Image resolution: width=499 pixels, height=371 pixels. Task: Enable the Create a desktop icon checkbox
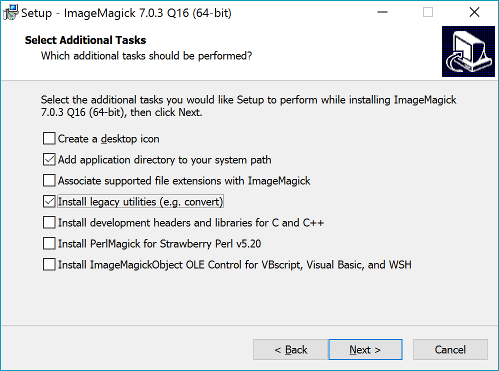(x=49, y=138)
